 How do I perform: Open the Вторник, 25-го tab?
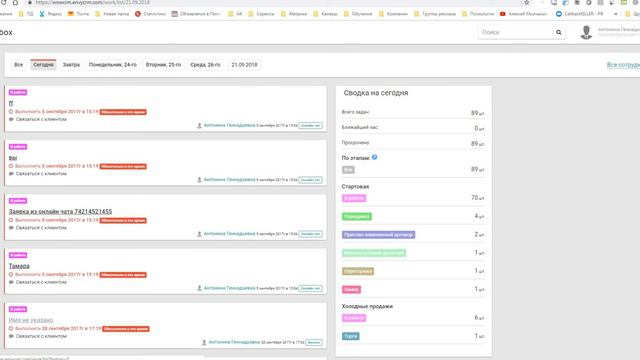tap(163, 65)
